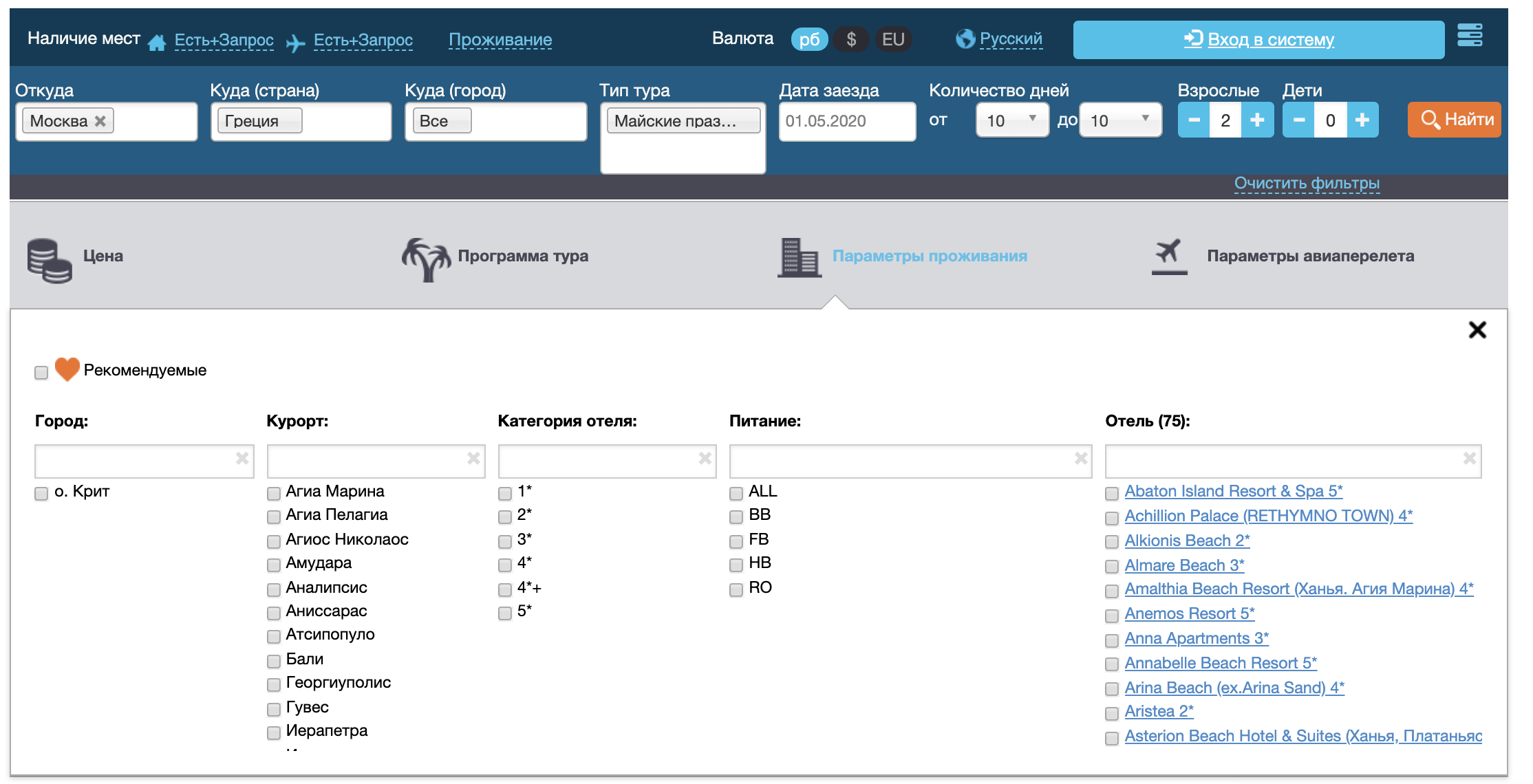The width and height of the screenshot is (1533, 784).
Task: Remove Москва with its x icon
Action: click(x=100, y=121)
